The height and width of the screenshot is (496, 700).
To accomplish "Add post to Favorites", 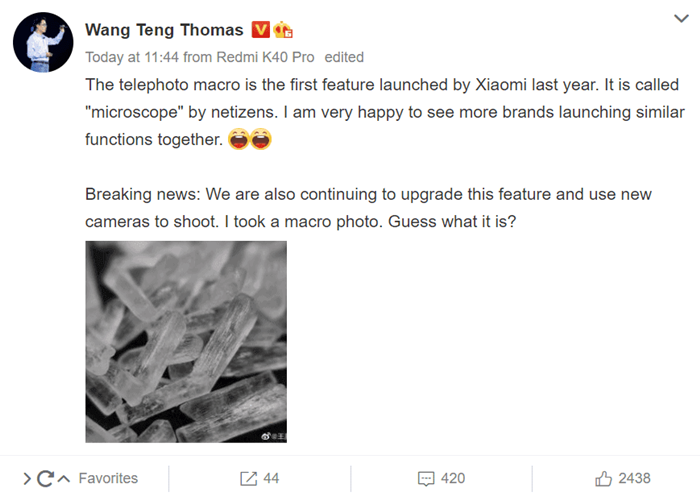I will 108,478.
